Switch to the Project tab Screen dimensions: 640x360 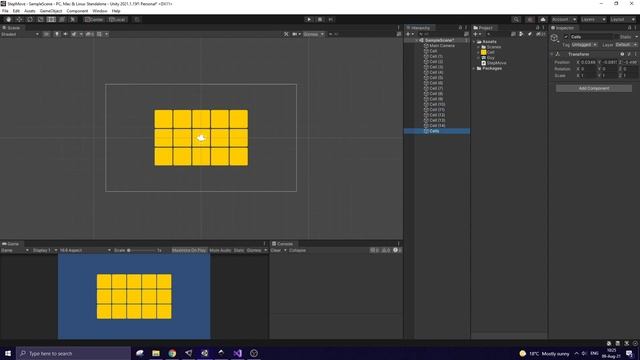coord(483,28)
